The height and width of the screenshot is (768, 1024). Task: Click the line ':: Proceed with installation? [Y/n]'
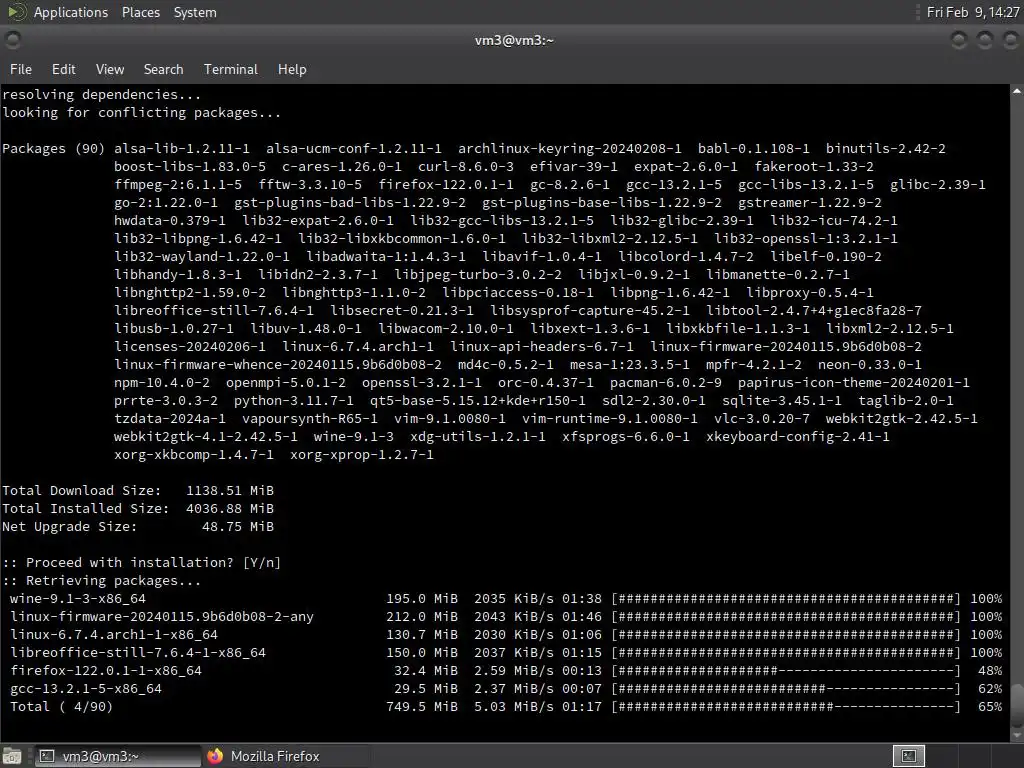(142, 562)
